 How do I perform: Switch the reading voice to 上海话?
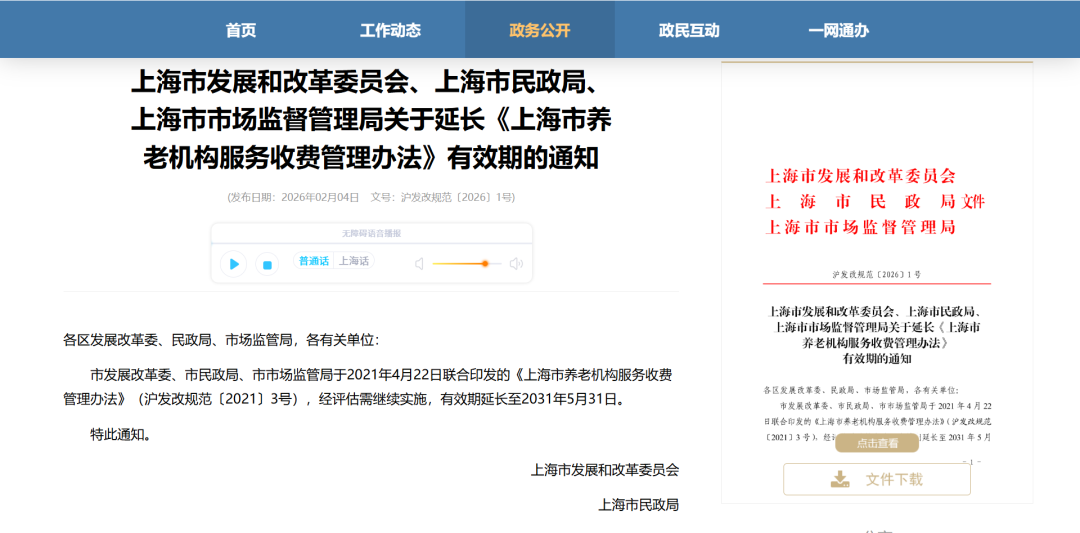(353, 261)
